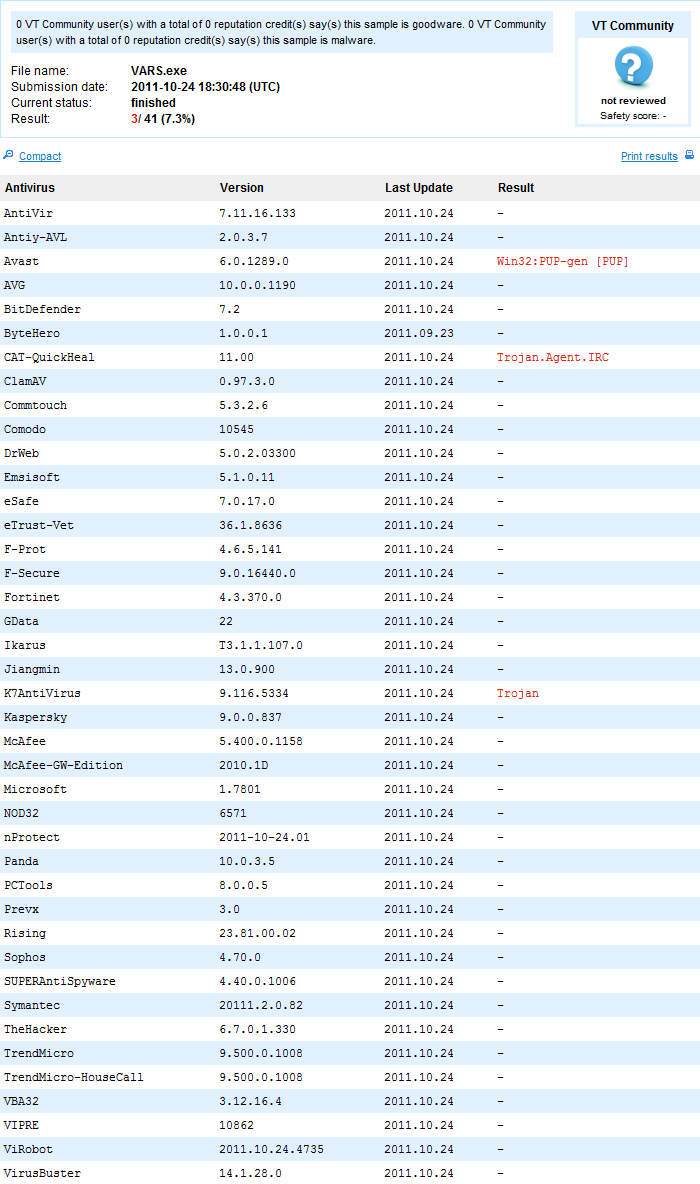Select the PCTools row name
Image resolution: width=700 pixels, height=1184 pixels.
coord(28,886)
